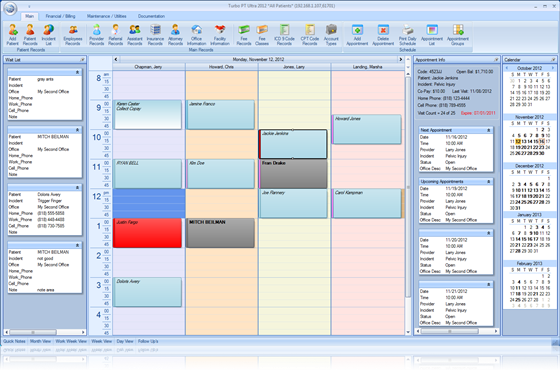The width and height of the screenshot is (560, 375).
Task: Open the Follow Up's tab
Action: pos(148,341)
